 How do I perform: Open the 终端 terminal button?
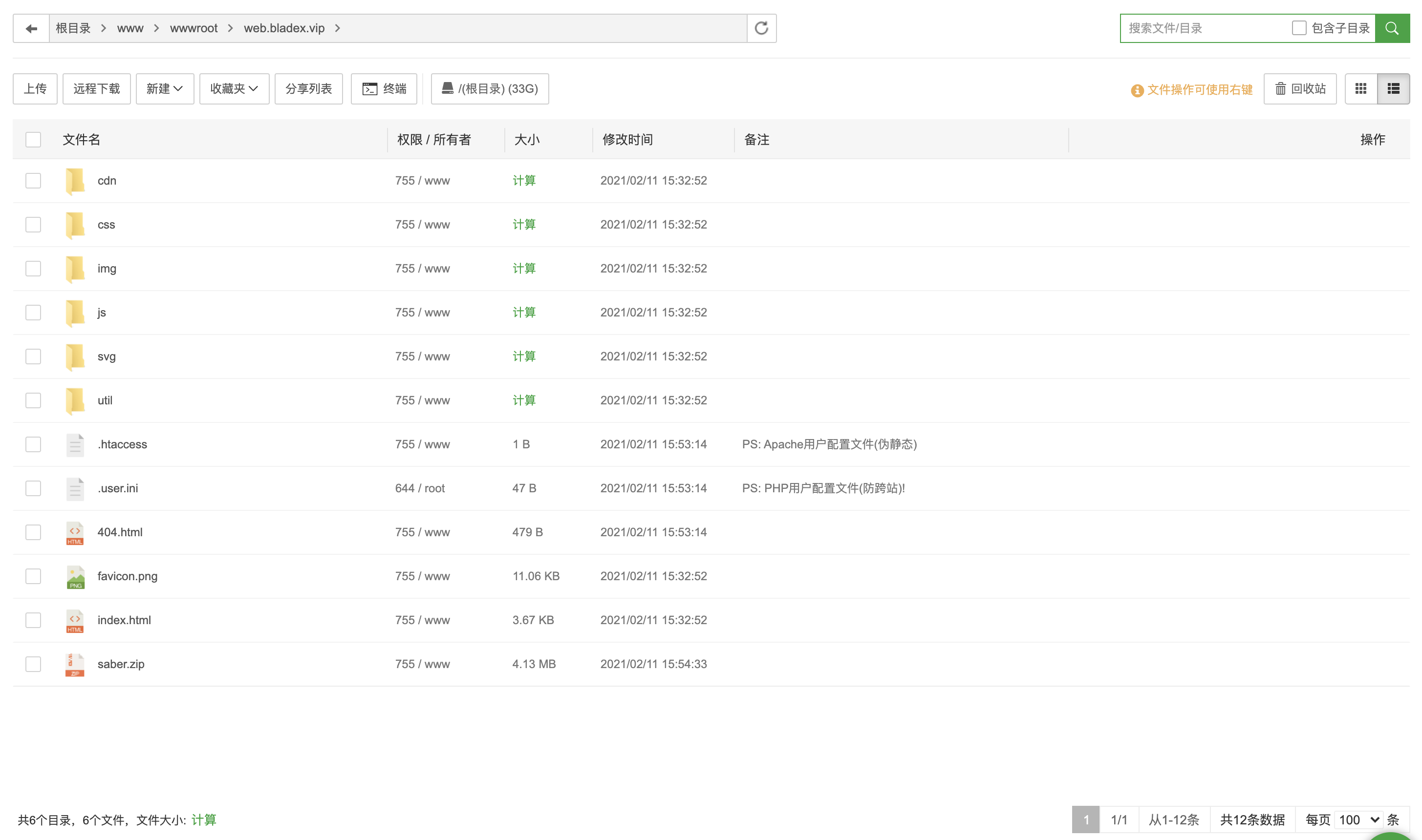point(384,89)
